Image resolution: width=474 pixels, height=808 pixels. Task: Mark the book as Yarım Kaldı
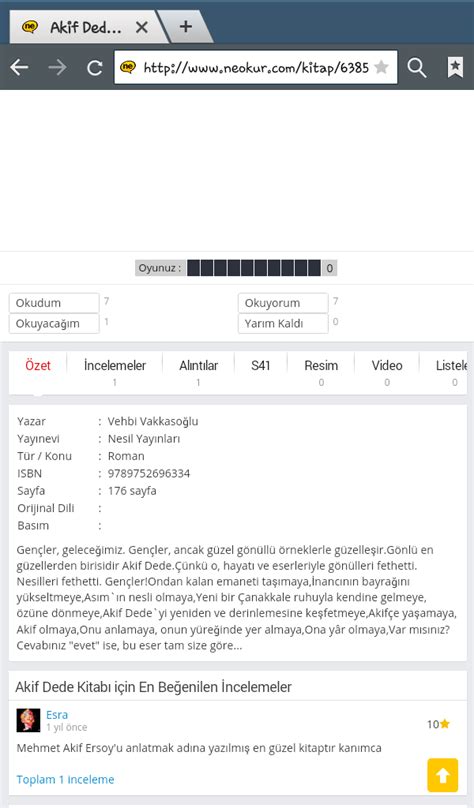click(283, 324)
